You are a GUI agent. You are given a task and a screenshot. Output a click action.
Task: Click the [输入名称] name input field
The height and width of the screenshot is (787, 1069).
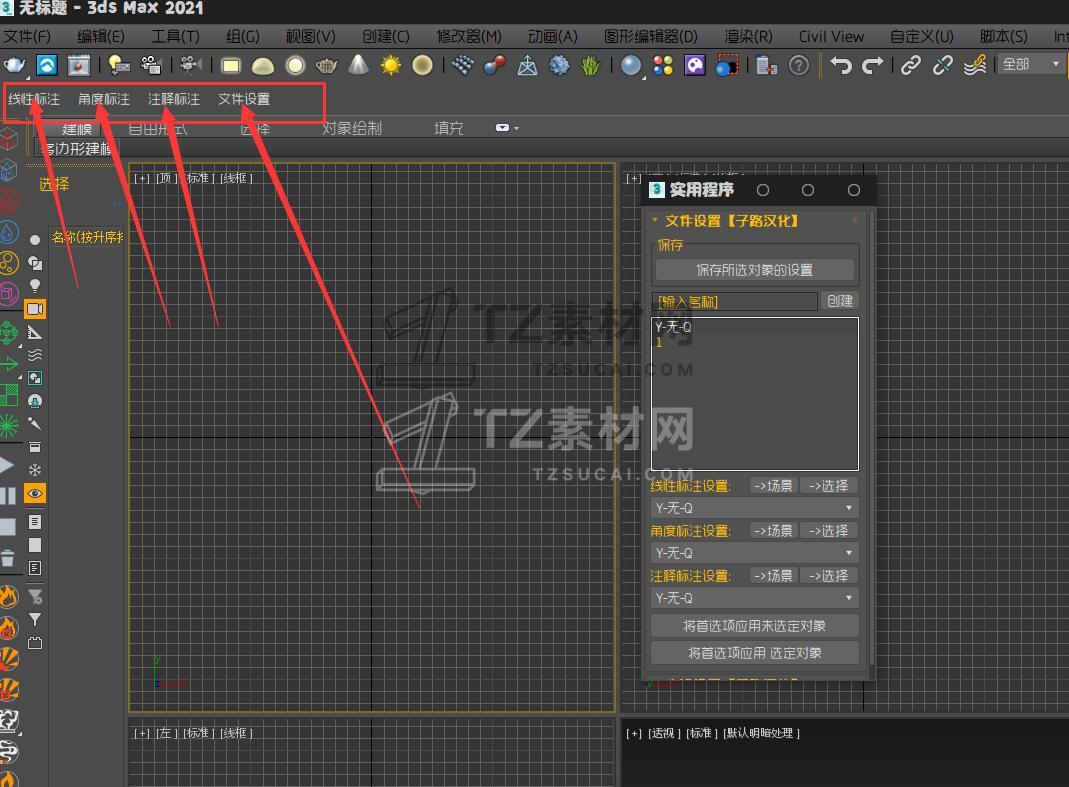coord(734,301)
